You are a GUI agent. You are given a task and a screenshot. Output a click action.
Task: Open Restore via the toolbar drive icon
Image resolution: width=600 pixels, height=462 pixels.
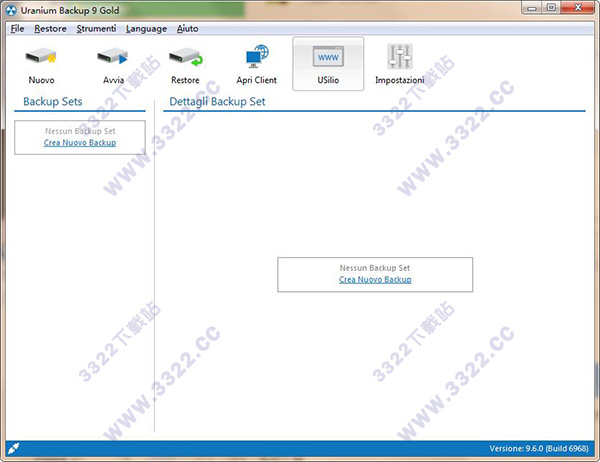point(186,57)
